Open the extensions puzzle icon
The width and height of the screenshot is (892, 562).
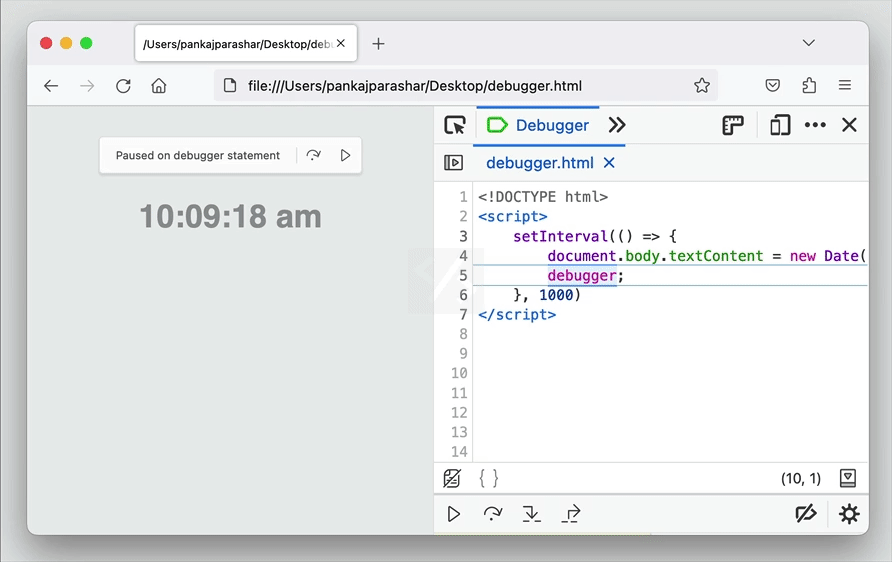(x=809, y=85)
